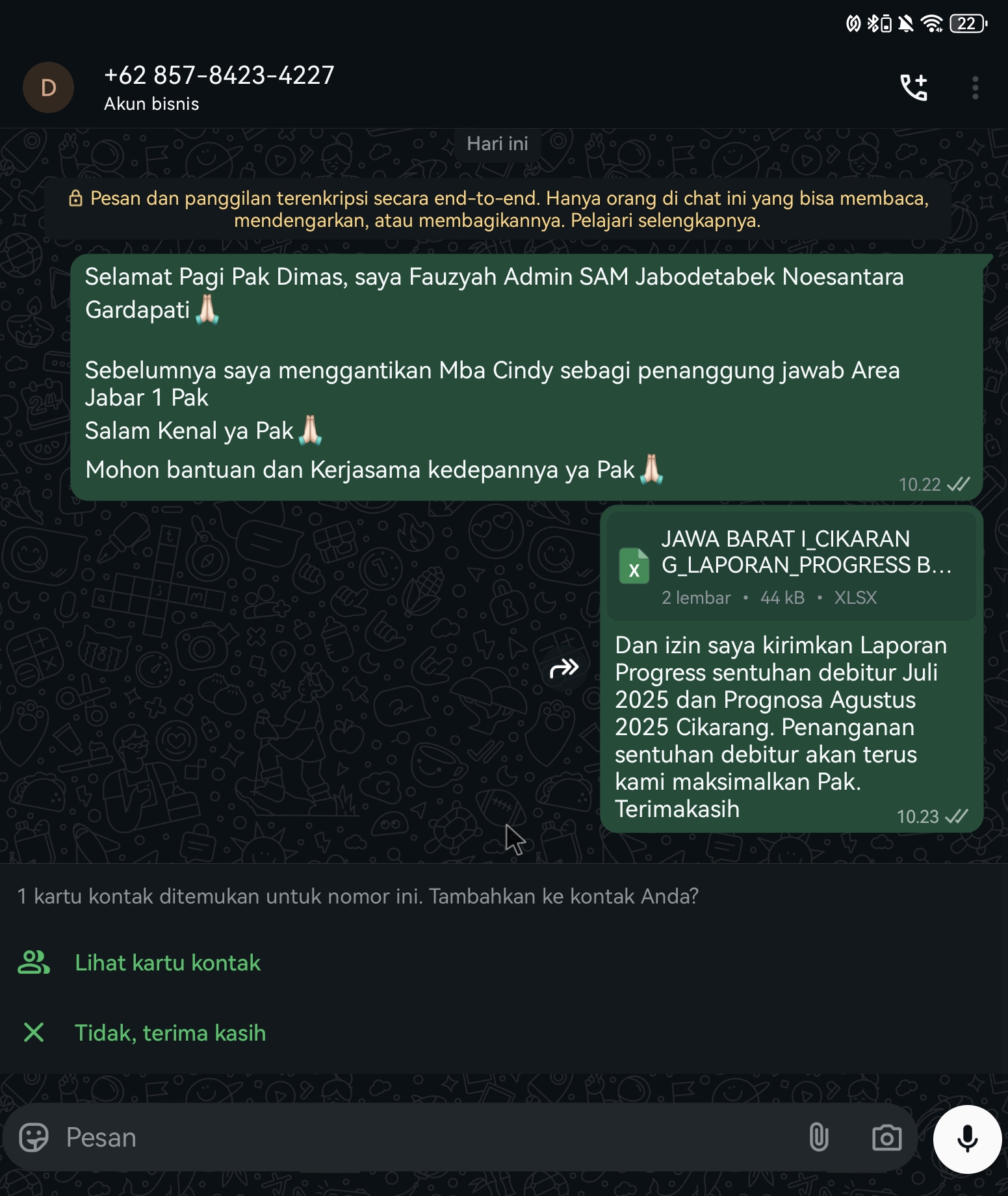Screen dimensions: 1008x1196
Task: Tap Pelajari selengkapnya in encryption notice
Action: tap(666, 221)
